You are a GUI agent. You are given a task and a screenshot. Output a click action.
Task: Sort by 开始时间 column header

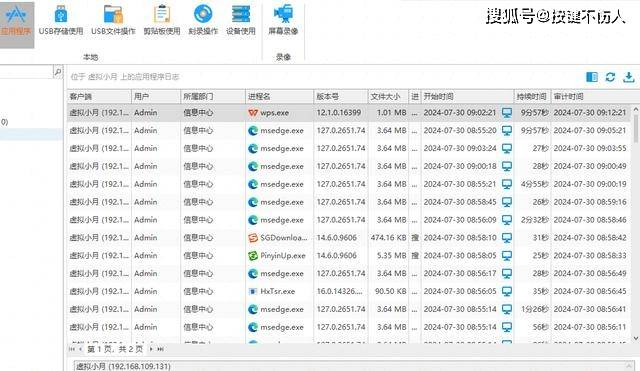tap(467, 96)
